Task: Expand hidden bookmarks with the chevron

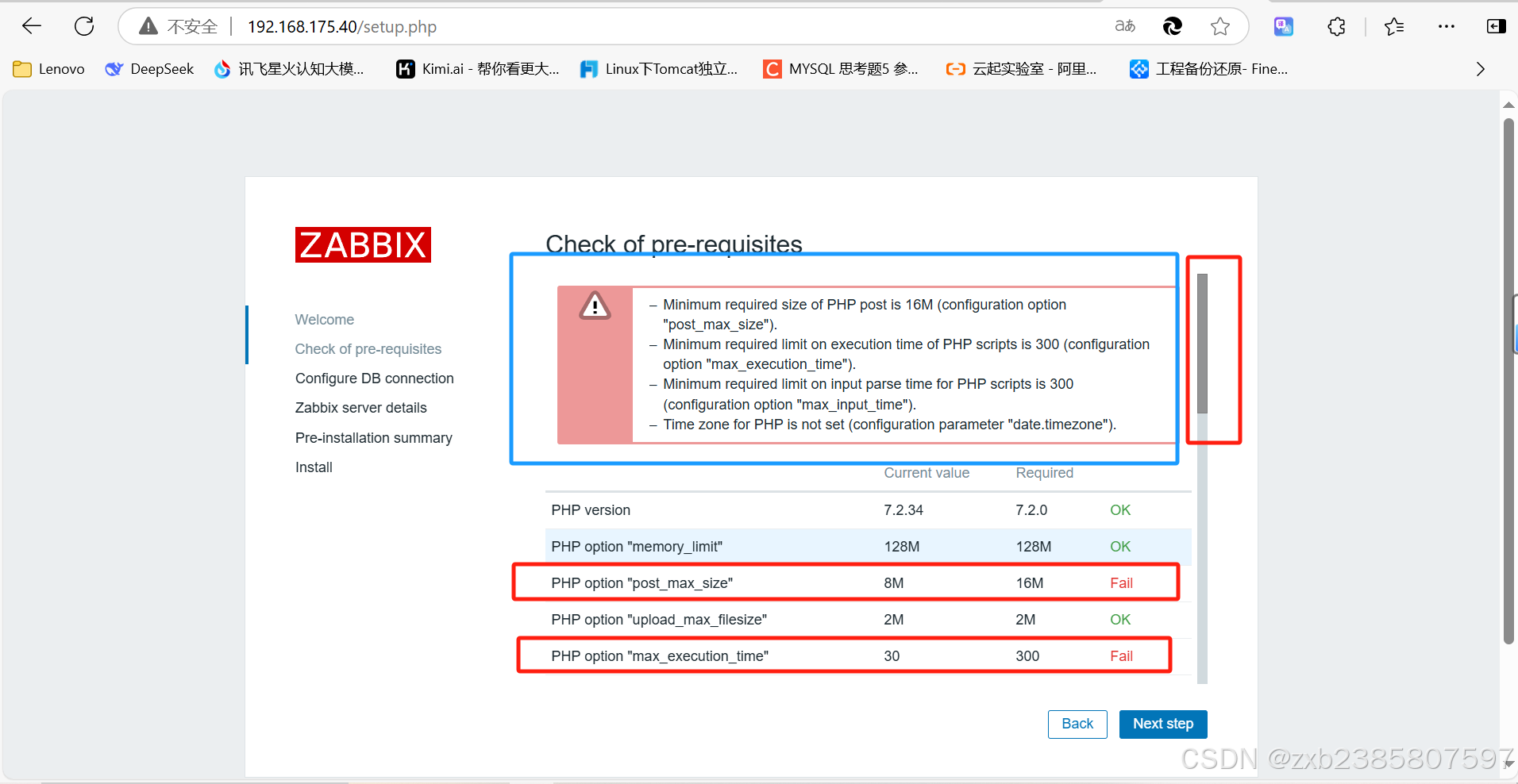Action: click(x=1481, y=68)
